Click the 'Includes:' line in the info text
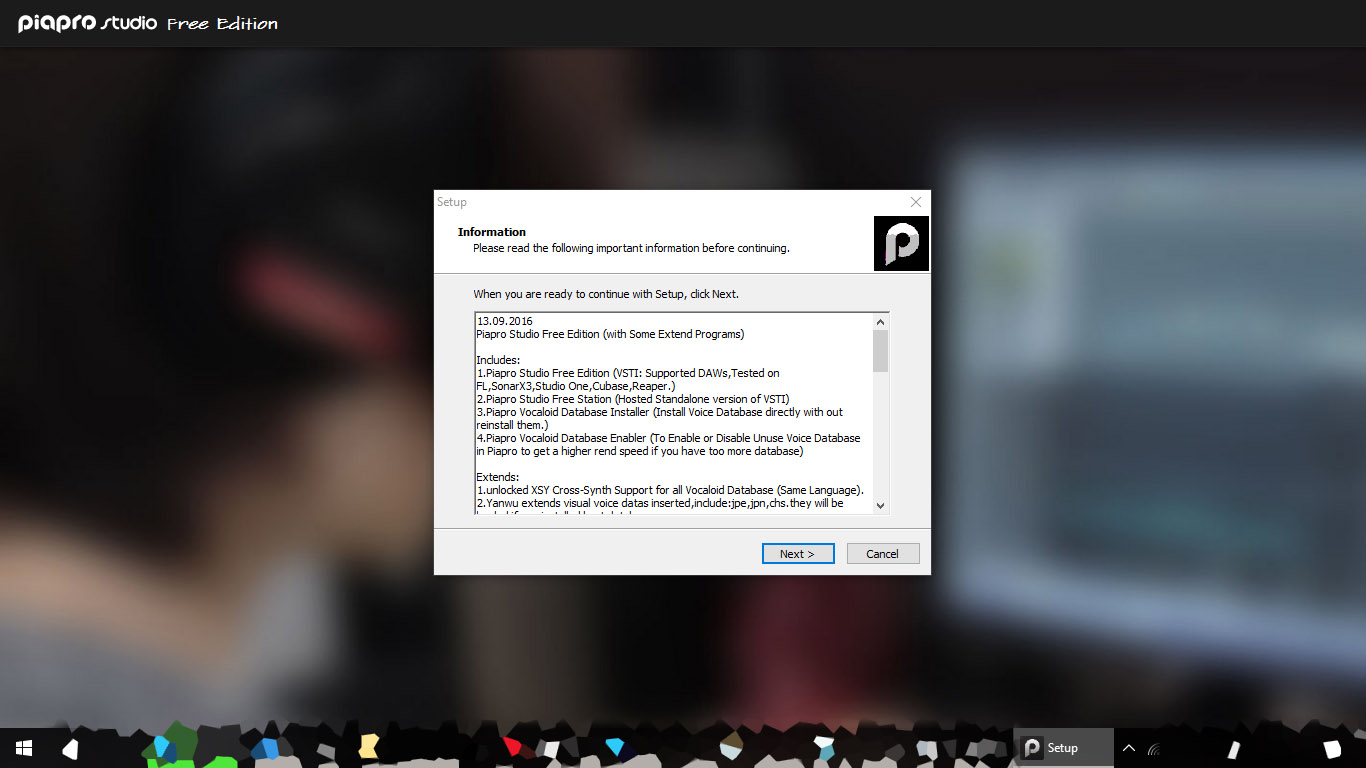 click(x=498, y=360)
